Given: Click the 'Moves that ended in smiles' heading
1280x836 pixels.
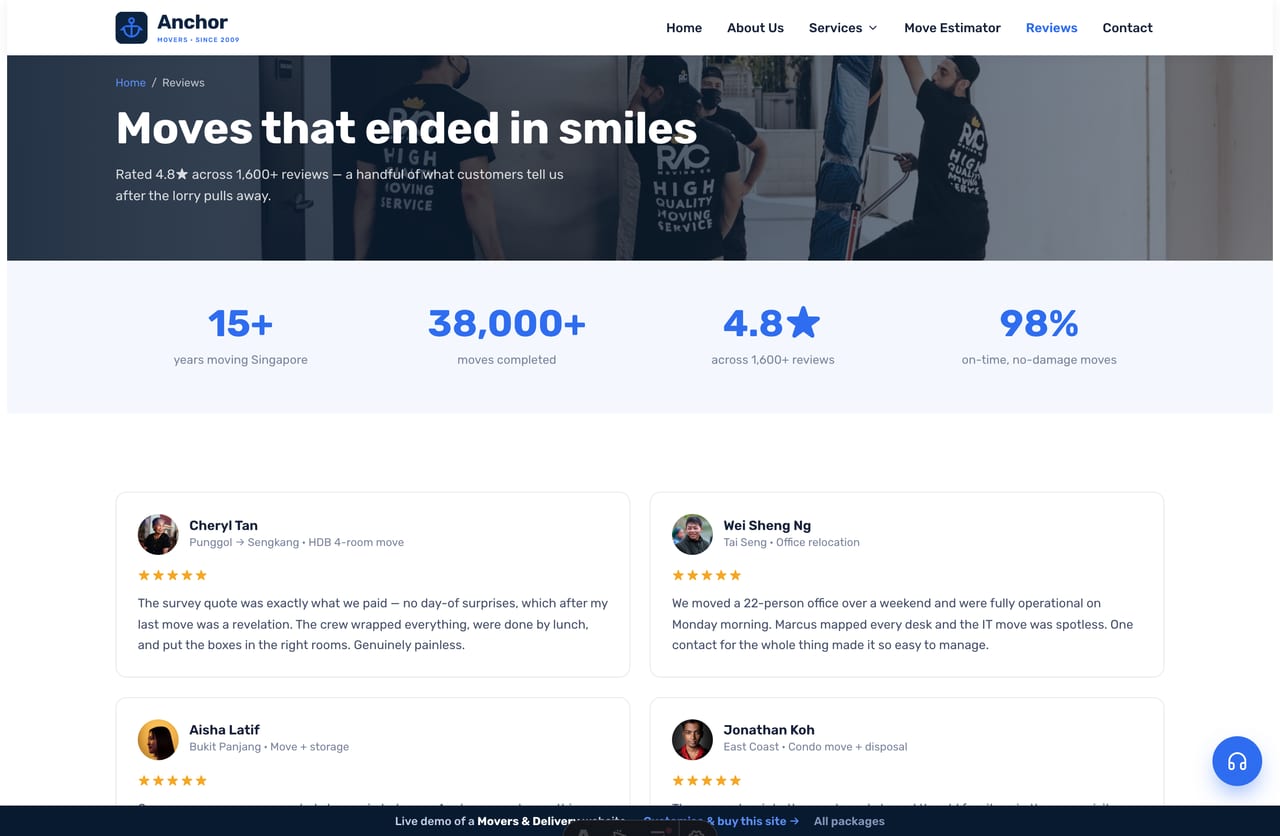Looking at the screenshot, I should (x=406, y=128).
